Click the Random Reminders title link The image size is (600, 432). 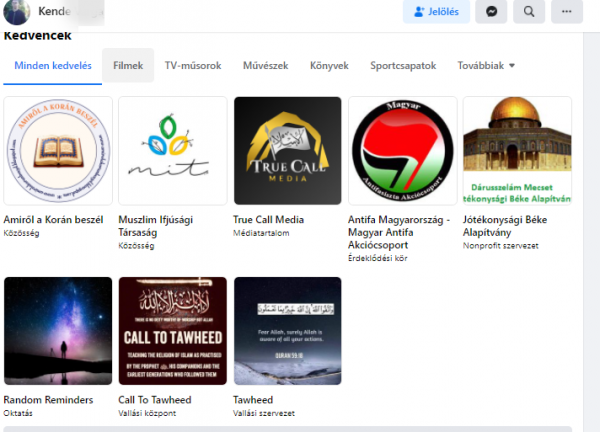click(x=48, y=400)
